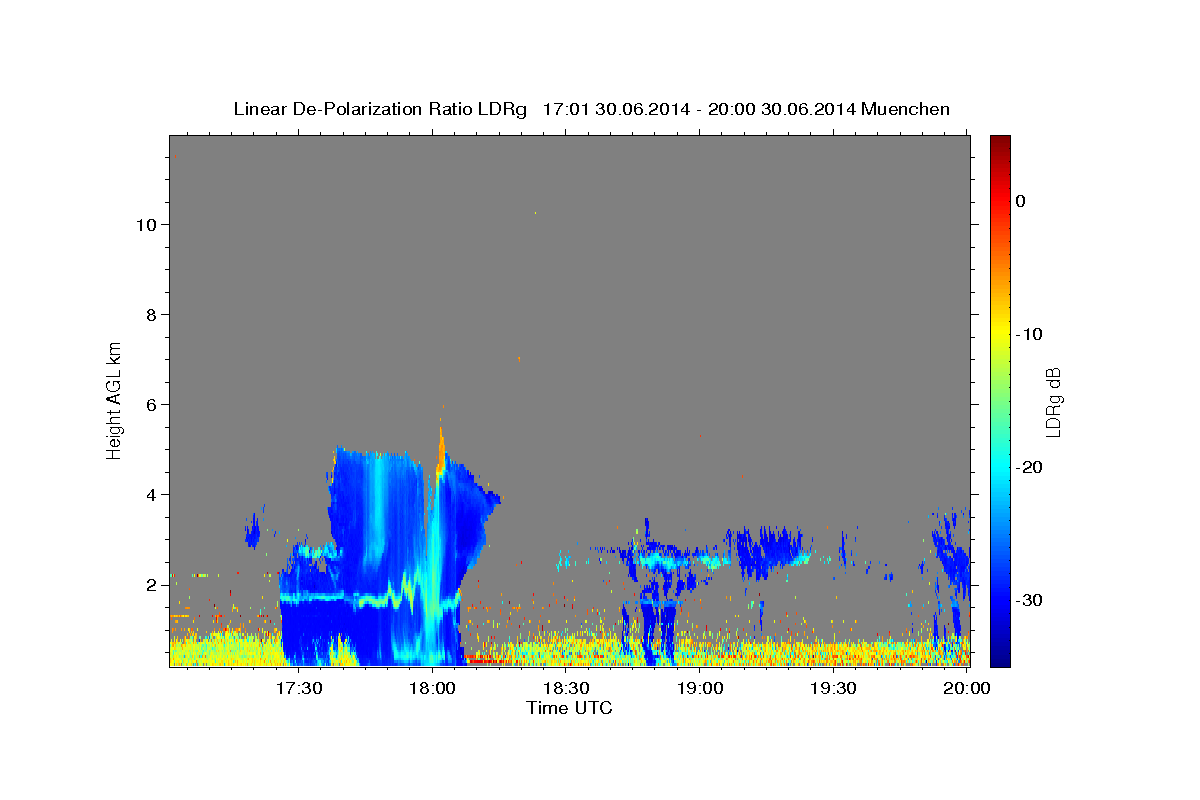Click the dark blue bottom of the colorbar
The height and width of the screenshot is (800, 1200).
tap(1000, 655)
